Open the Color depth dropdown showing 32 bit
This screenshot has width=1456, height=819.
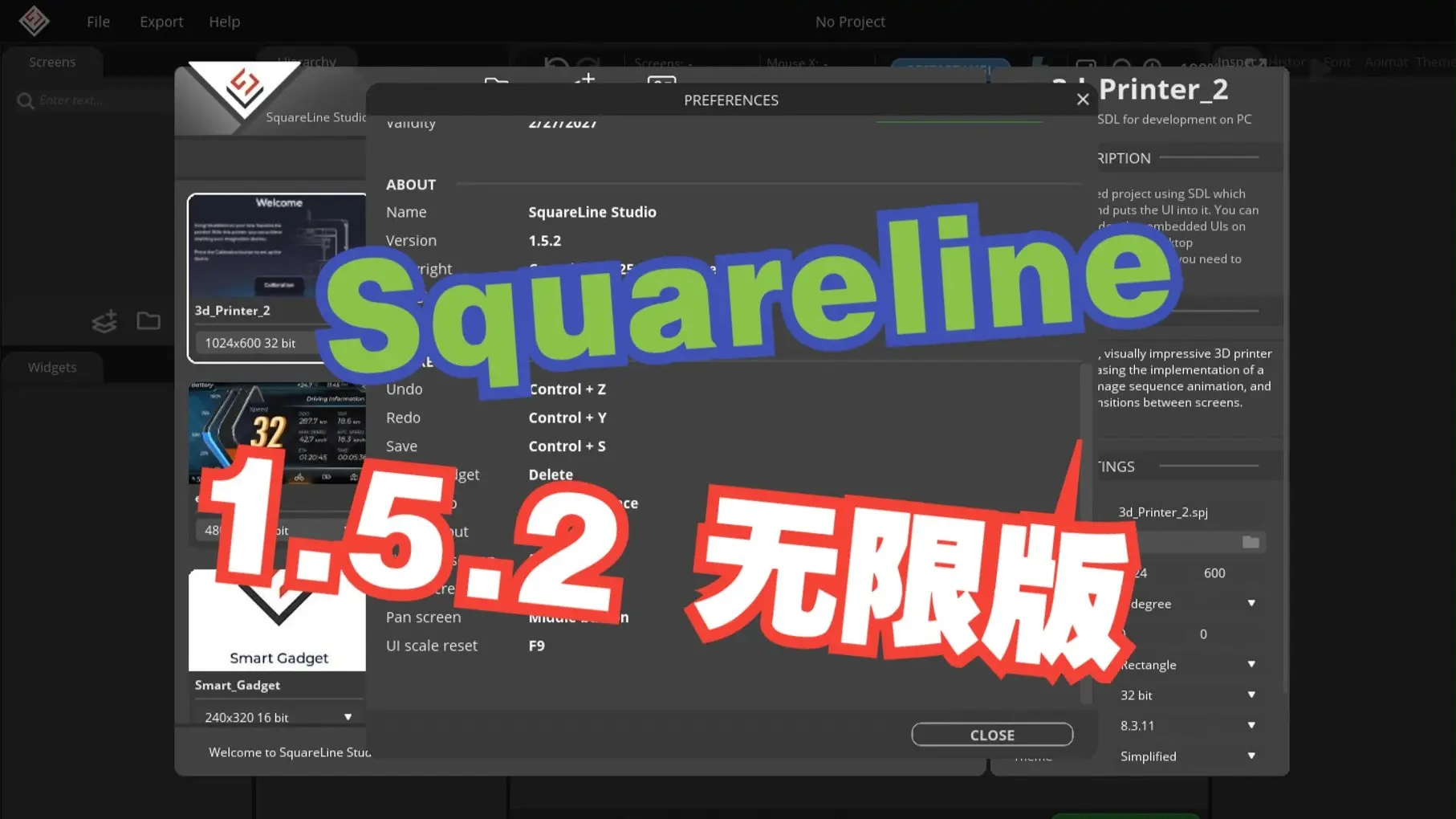click(x=1251, y=695)
